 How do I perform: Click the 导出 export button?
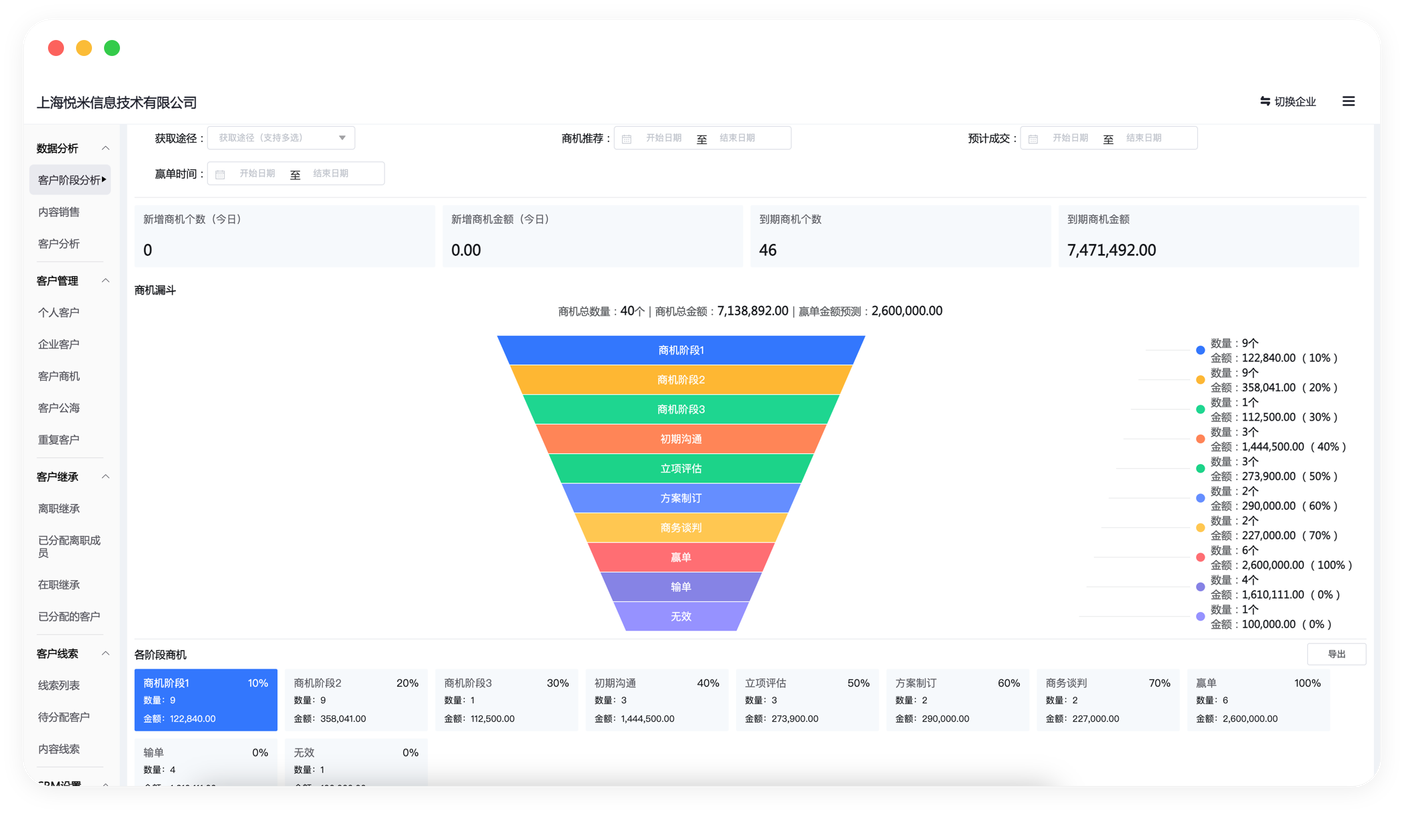point(1336,654)
